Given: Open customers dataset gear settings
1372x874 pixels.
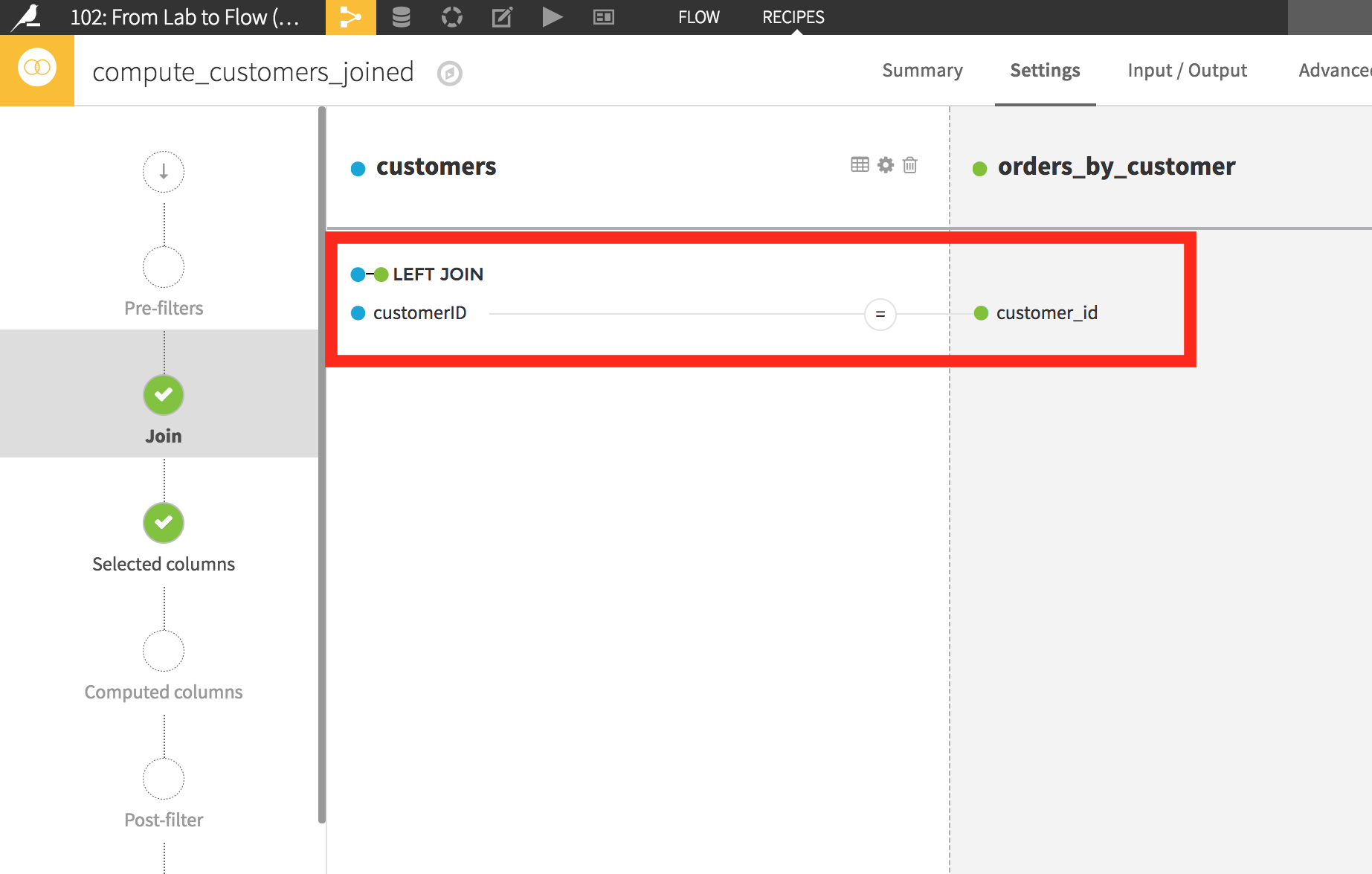Looking at the screenshot, I should point(885,164).
